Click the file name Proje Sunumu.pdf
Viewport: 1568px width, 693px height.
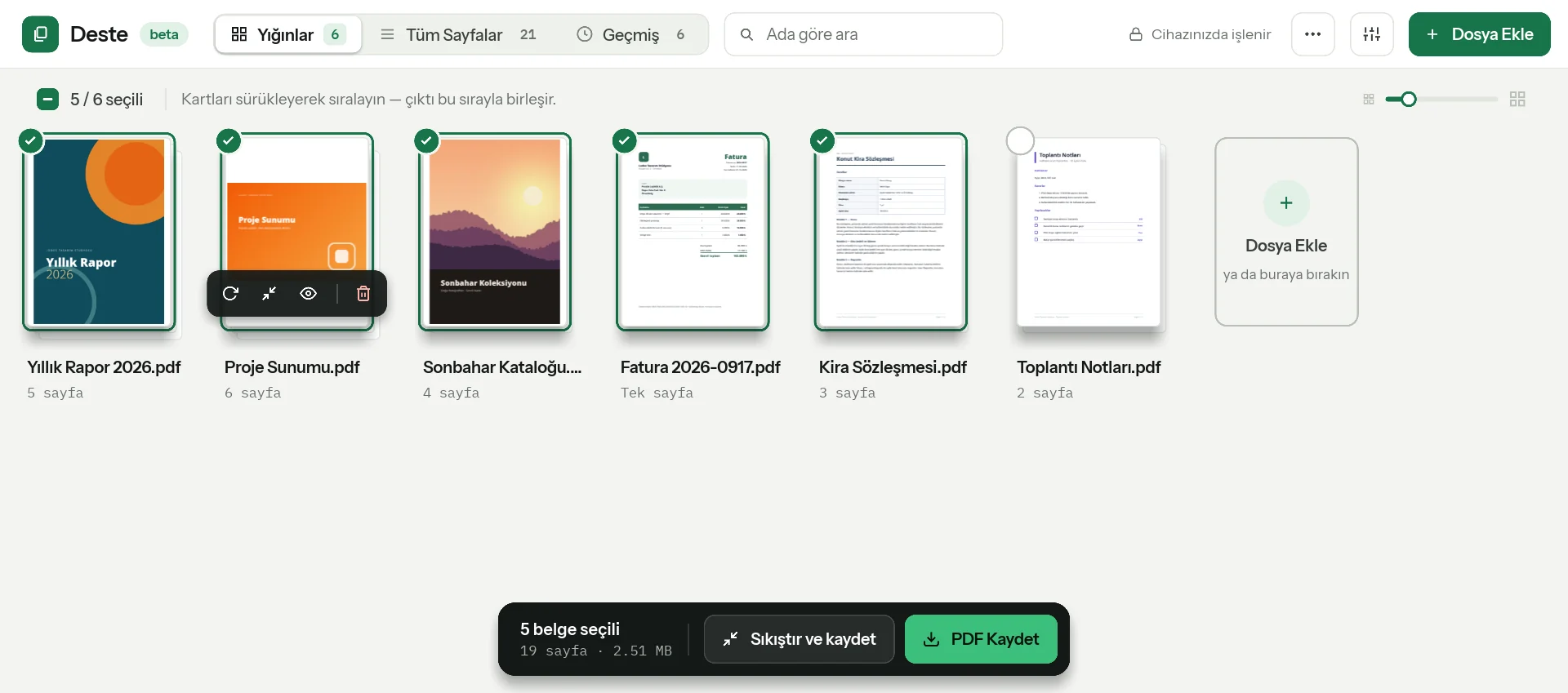(292, 367)
